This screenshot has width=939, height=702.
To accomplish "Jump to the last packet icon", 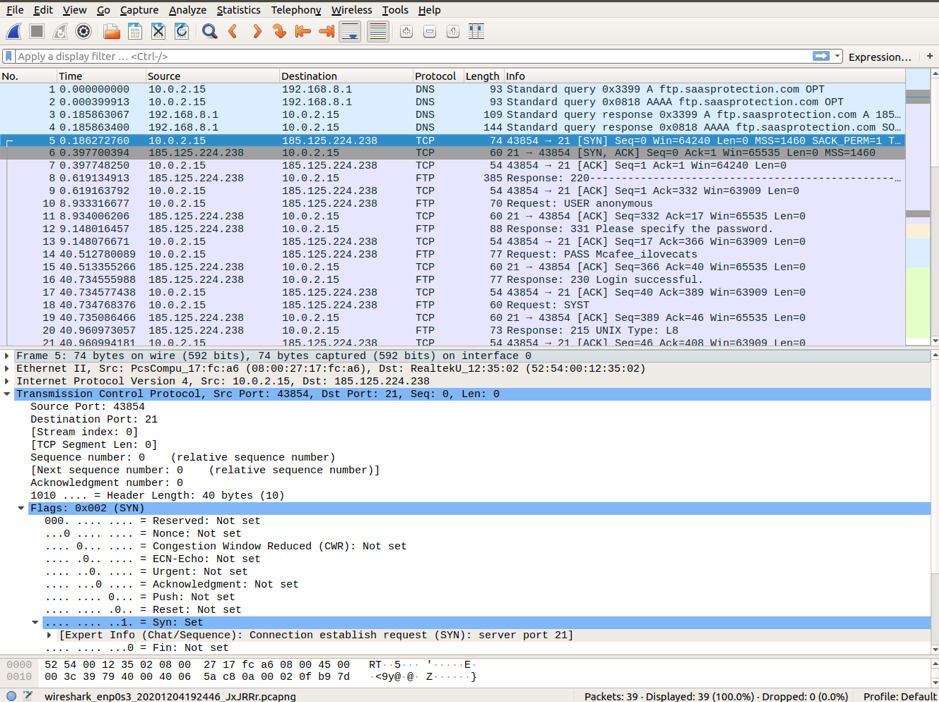I will 326,32.
